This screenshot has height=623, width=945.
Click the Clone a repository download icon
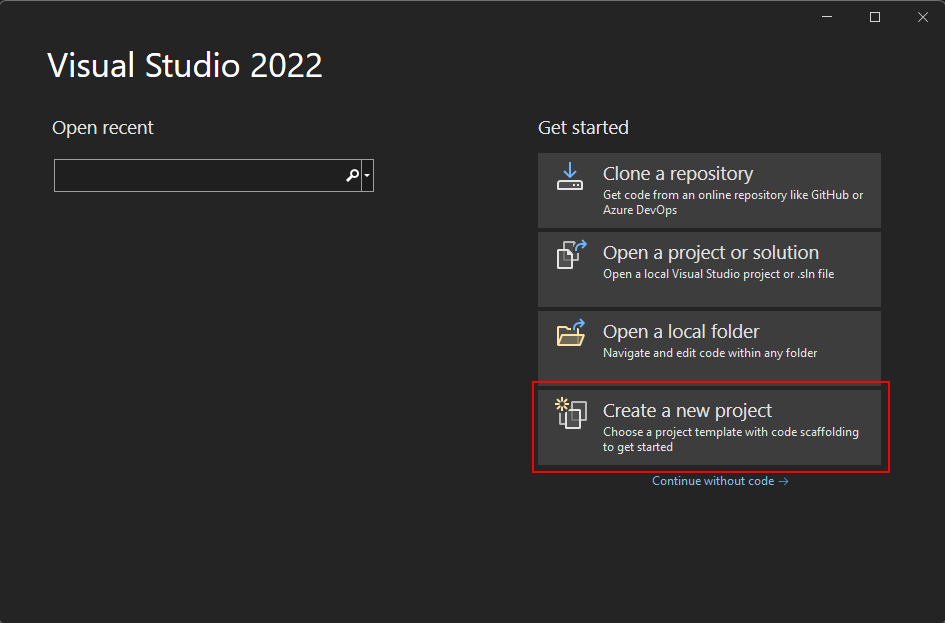tap(570, 176)
